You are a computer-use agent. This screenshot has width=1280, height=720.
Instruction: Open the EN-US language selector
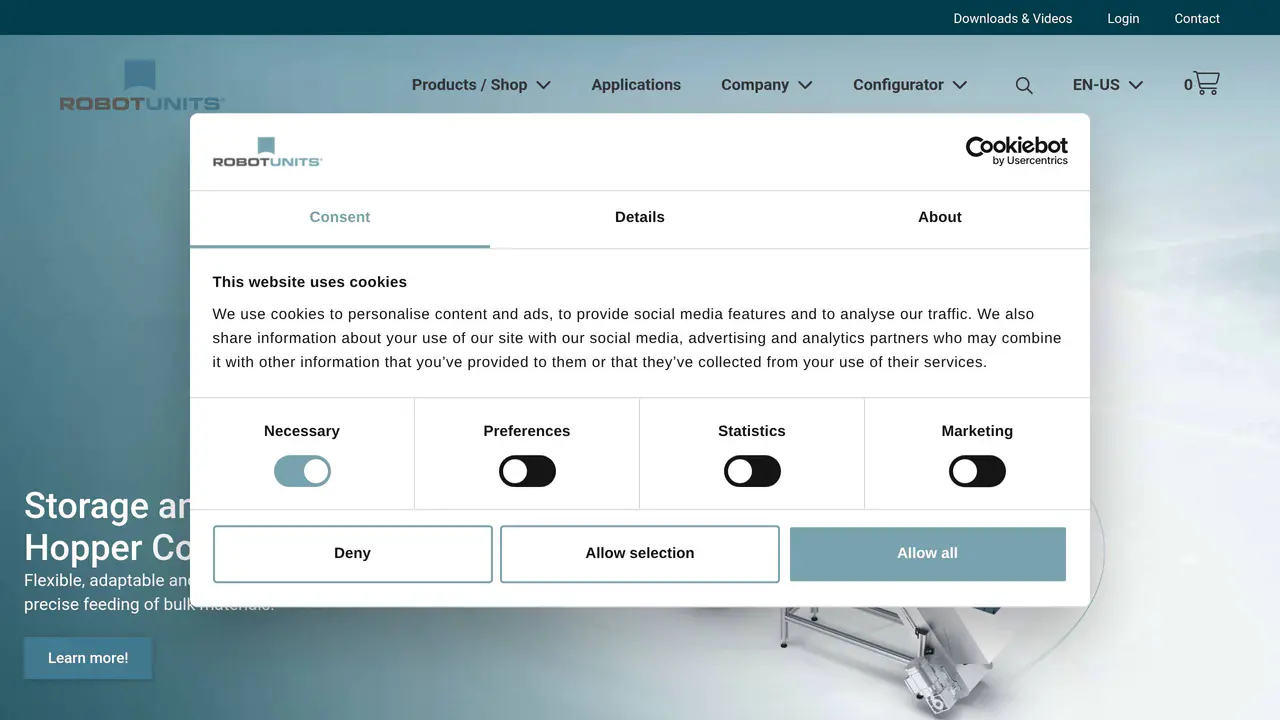pos(1107,85)
